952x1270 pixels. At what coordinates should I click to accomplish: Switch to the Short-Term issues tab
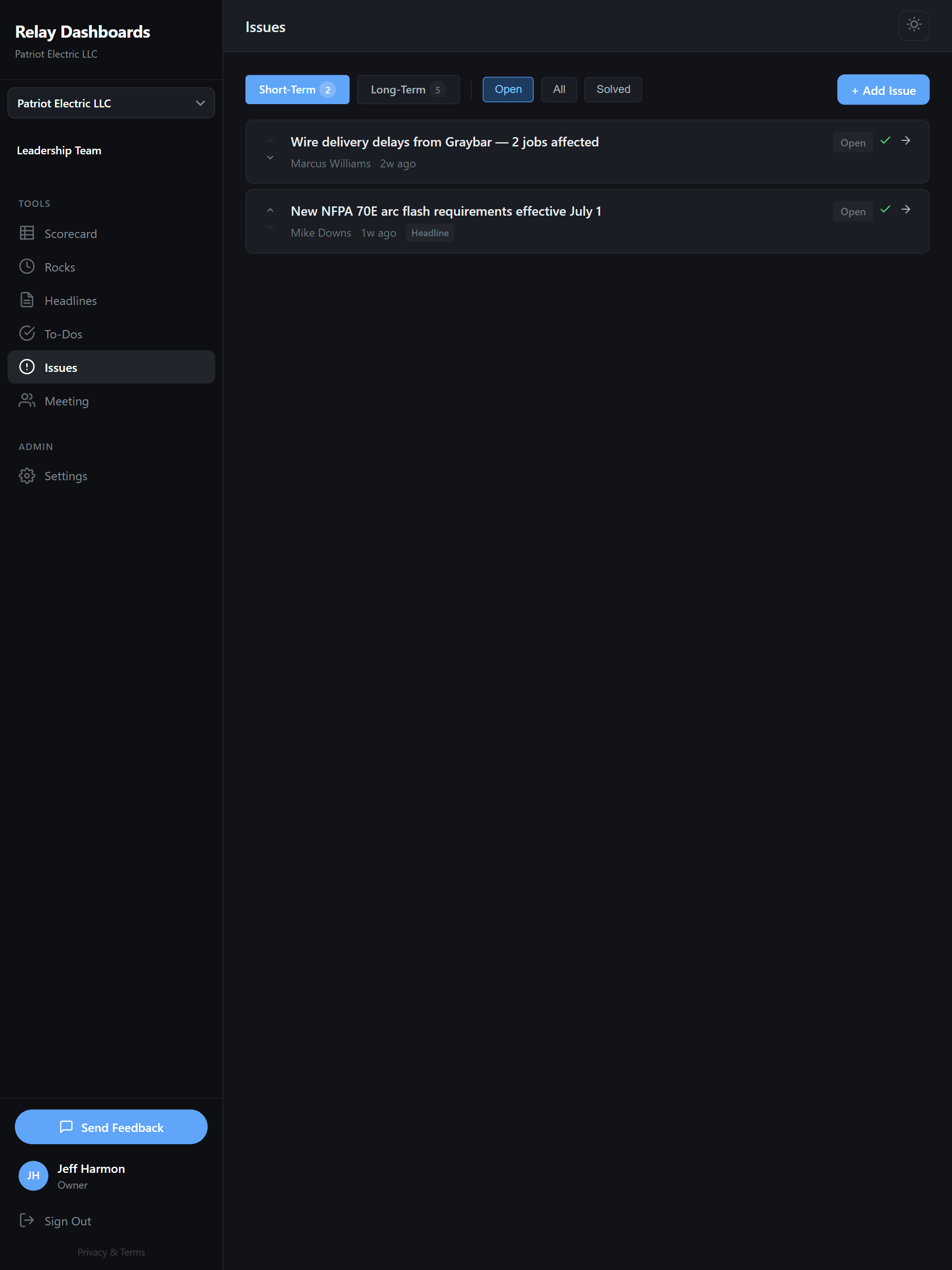click(x=297, y=89)
